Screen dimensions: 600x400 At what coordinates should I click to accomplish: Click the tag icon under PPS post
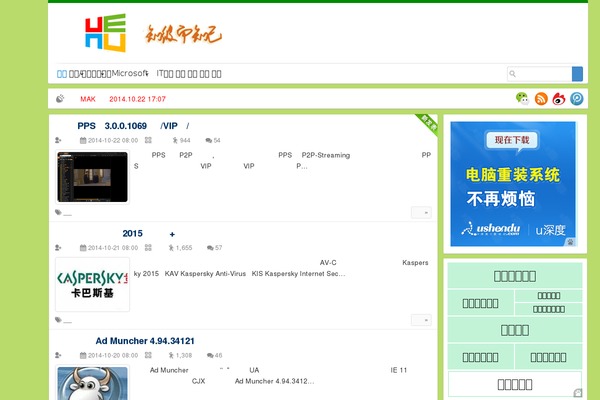coord(58,212)
